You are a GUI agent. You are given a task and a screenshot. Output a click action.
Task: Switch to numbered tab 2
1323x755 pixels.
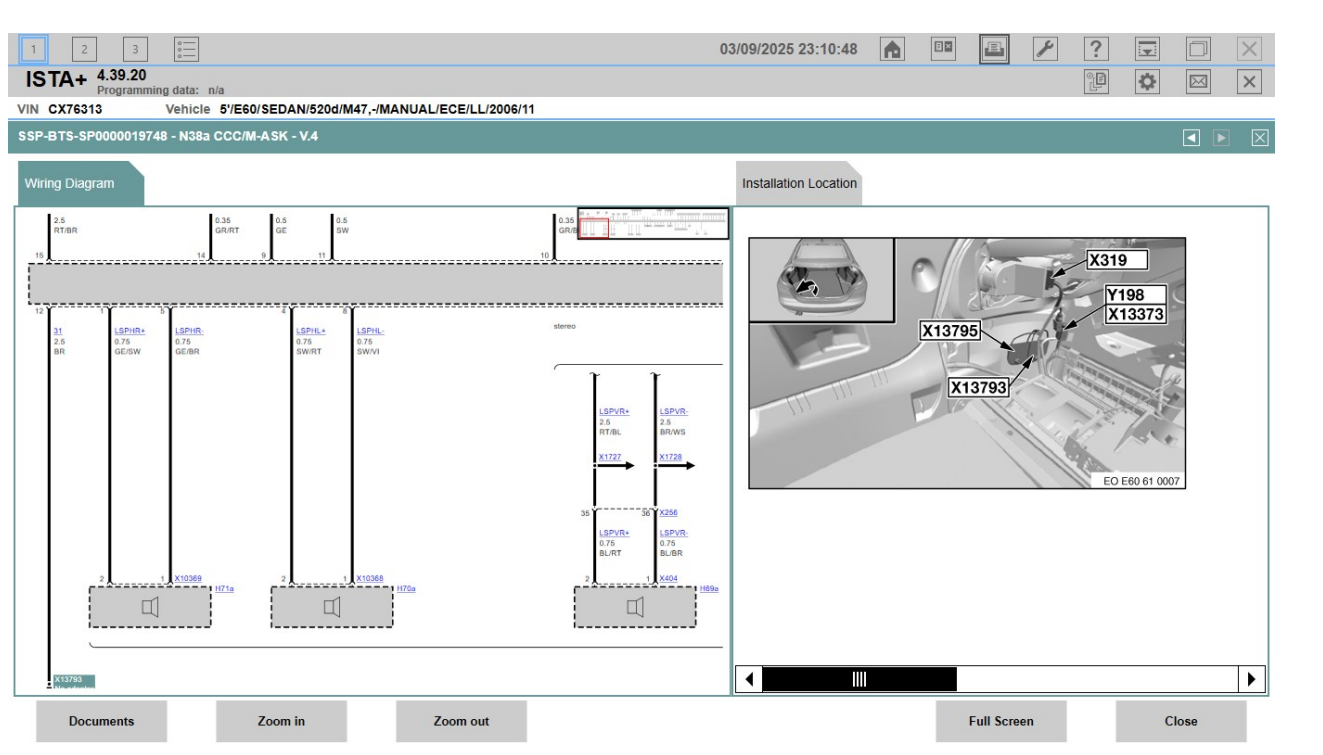(85, 48)
